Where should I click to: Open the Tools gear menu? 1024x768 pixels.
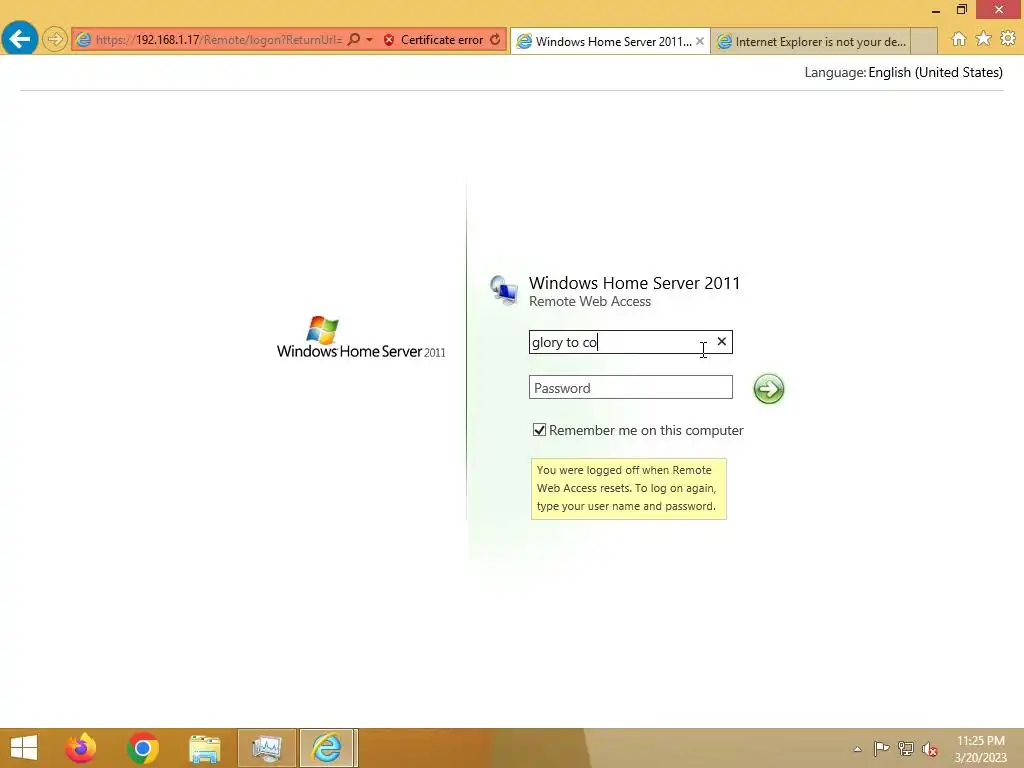point(1008,39)
